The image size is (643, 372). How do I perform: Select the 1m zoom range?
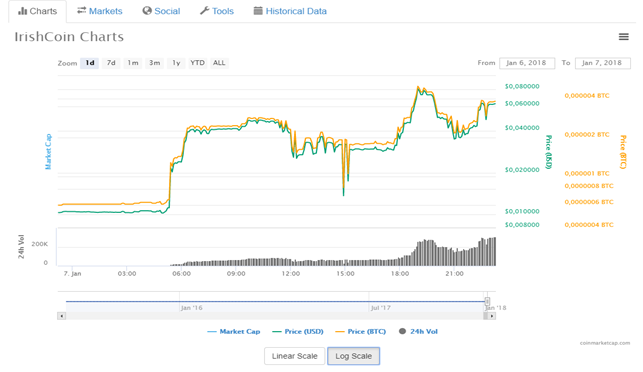pos(132,63)
